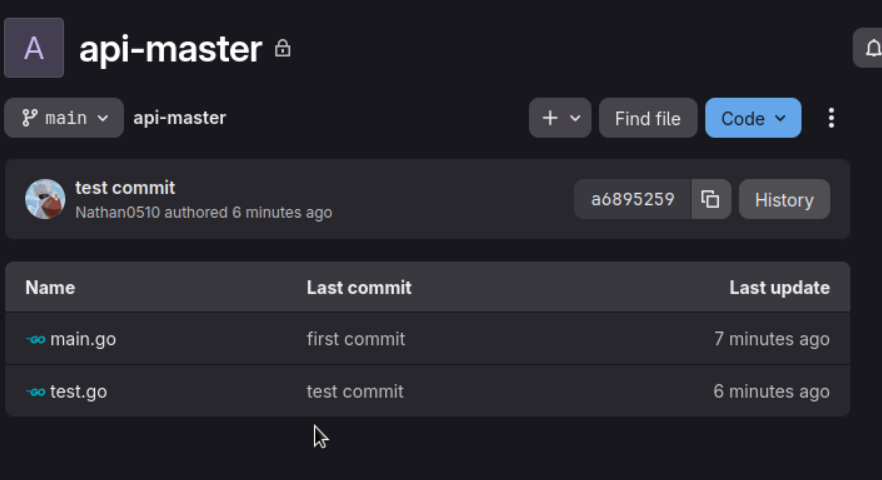Screen dimensions: 882x480
Task: Open the plus add-file dropdown
Action: (560, 118)
